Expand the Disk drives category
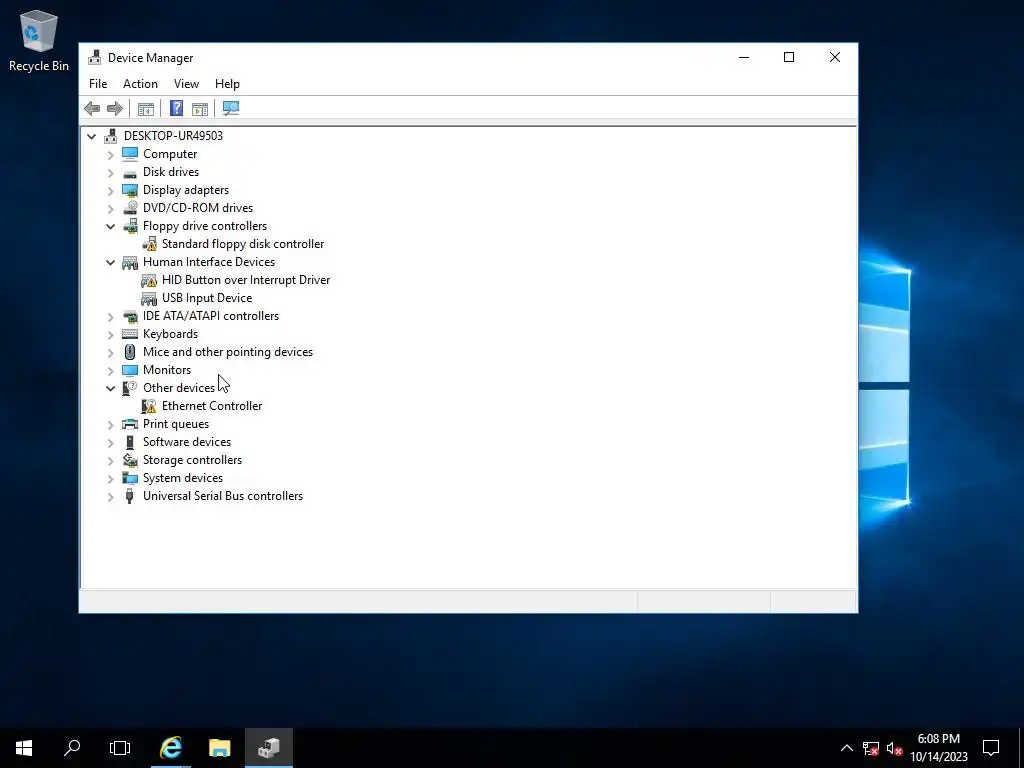1024x768 pixels. (110, 172)
